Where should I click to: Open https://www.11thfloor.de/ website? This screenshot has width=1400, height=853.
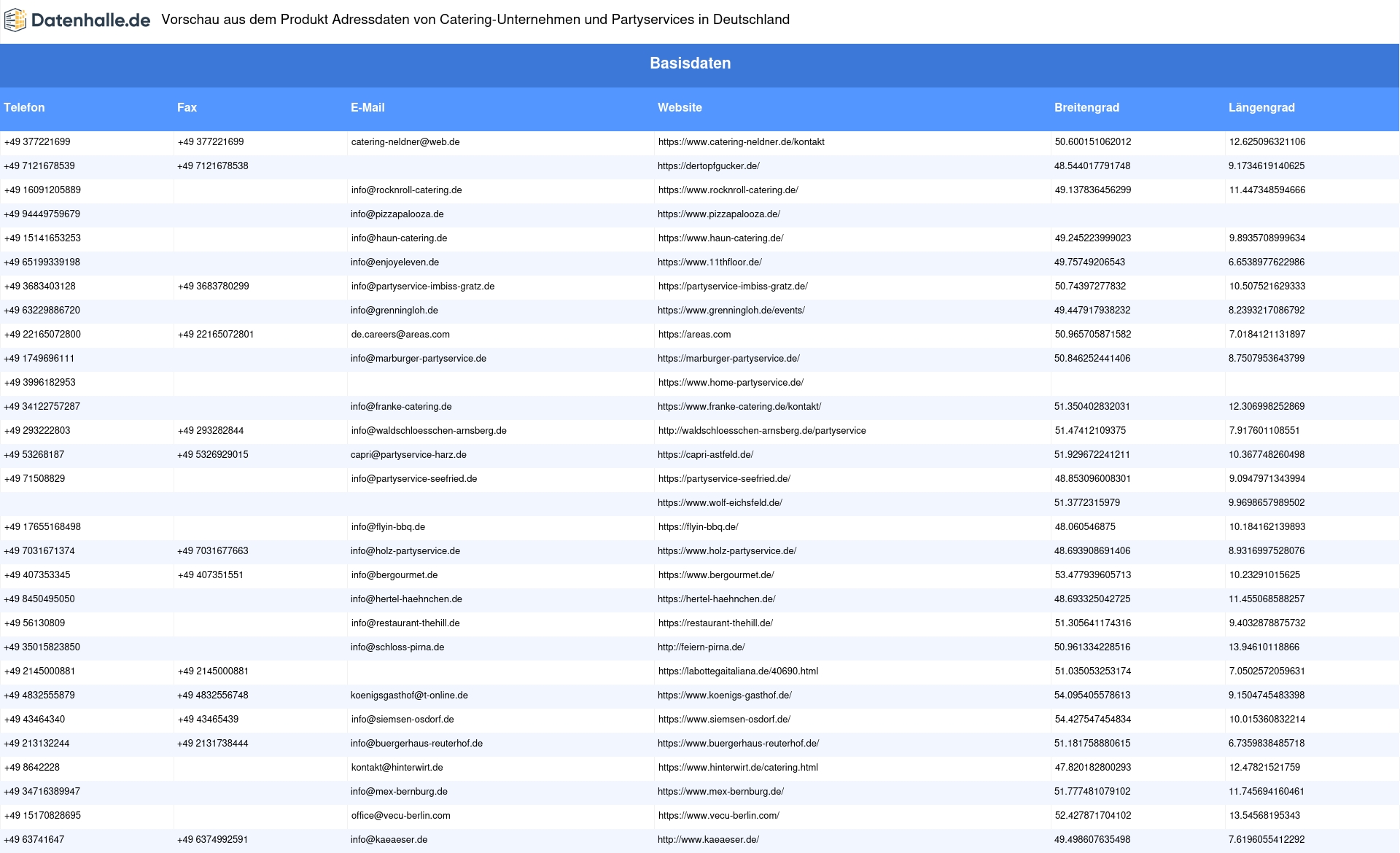click(709, 262)
